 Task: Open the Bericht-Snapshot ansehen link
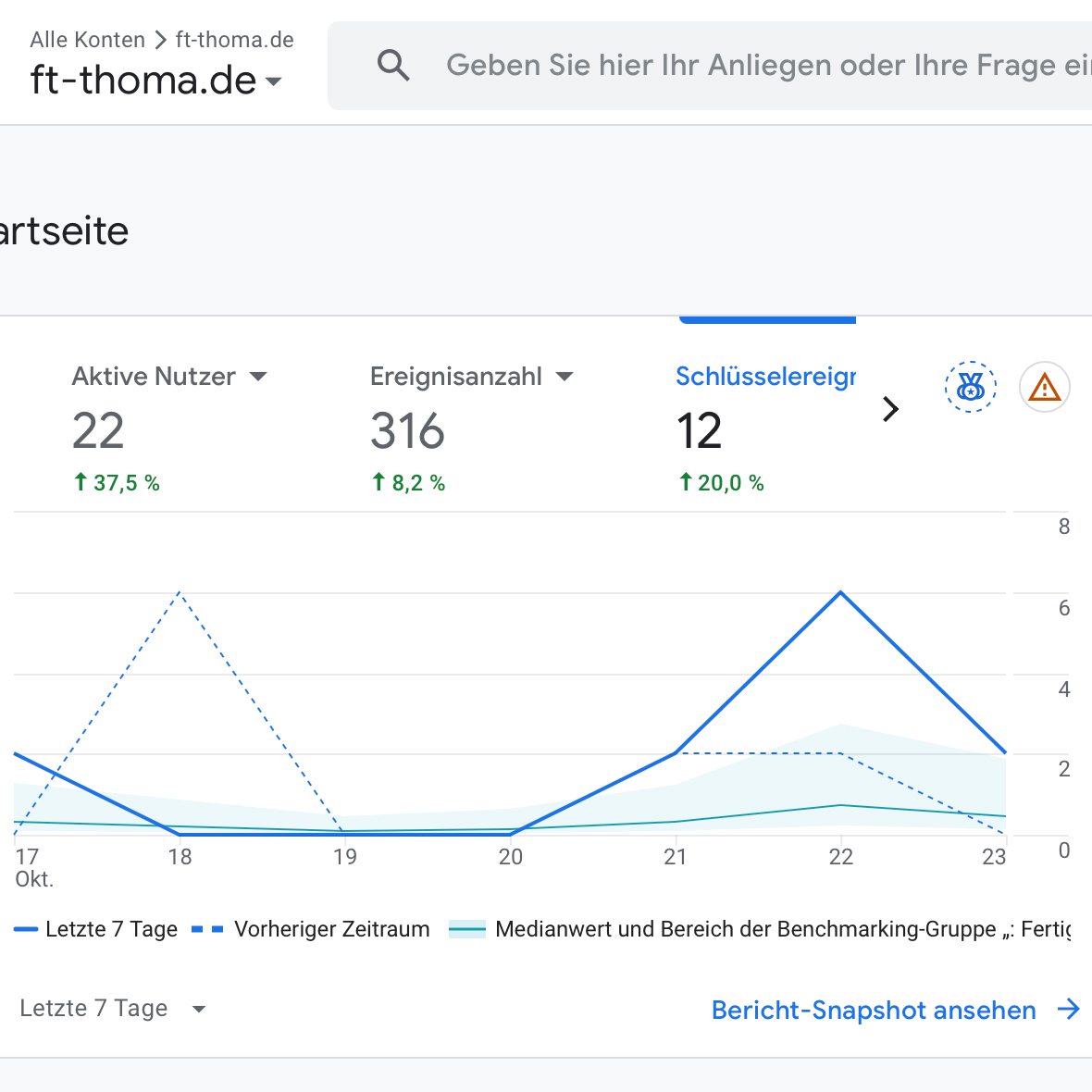[873, 1010]
